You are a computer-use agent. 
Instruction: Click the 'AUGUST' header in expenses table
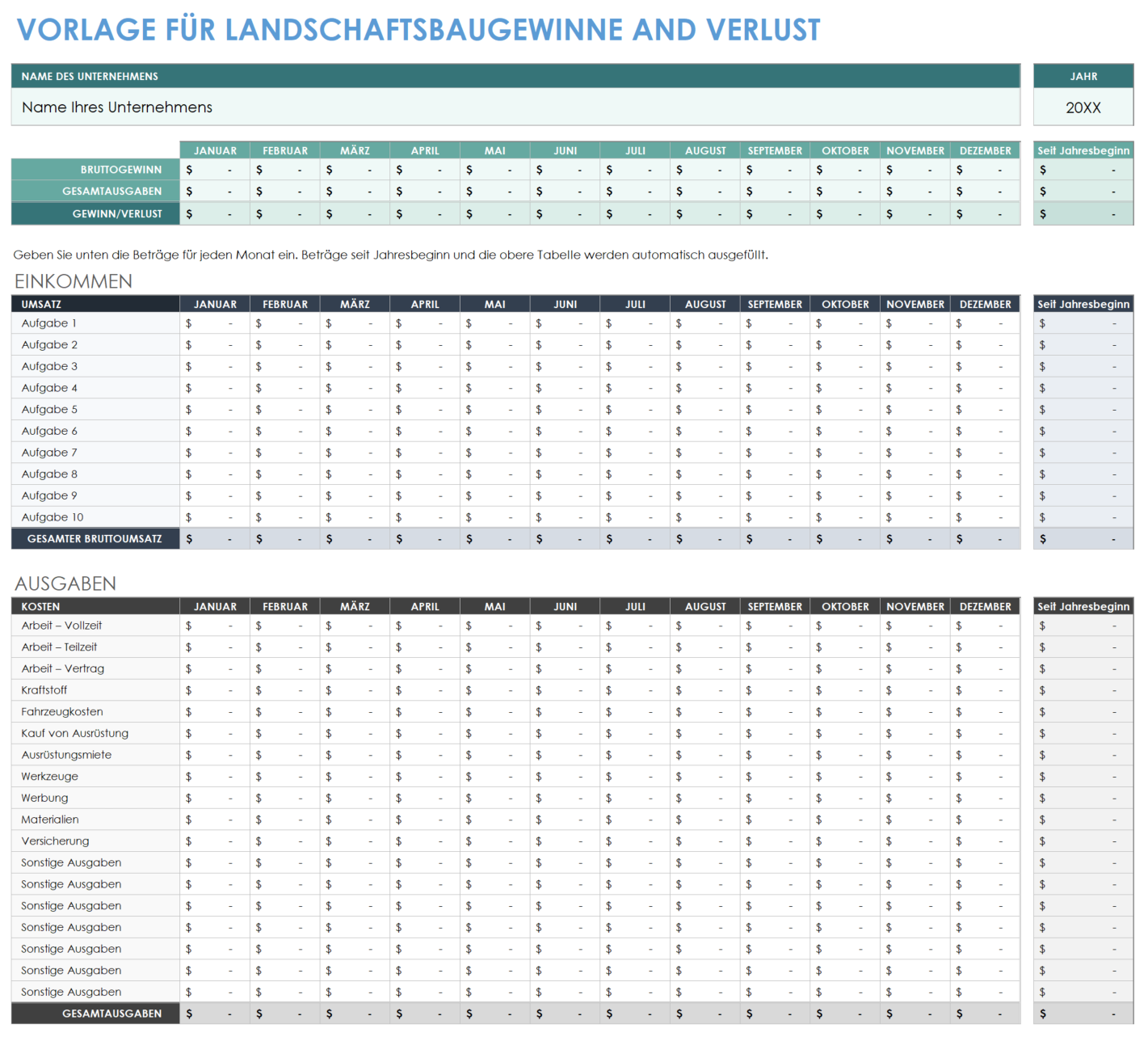[x=705, y=606]
